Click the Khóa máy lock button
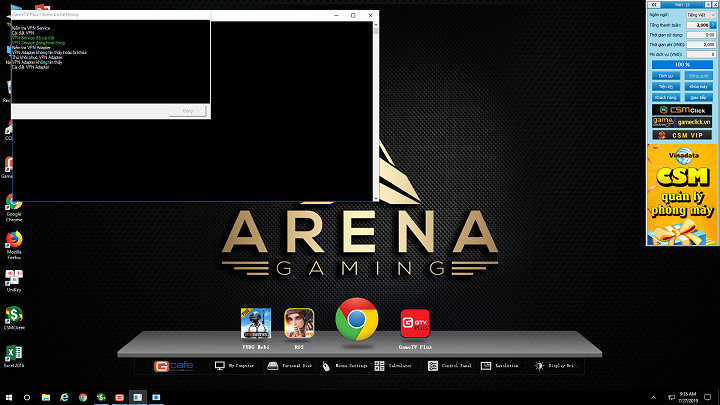The height and width of the screenshot is (405, 720). pos(698,86)
